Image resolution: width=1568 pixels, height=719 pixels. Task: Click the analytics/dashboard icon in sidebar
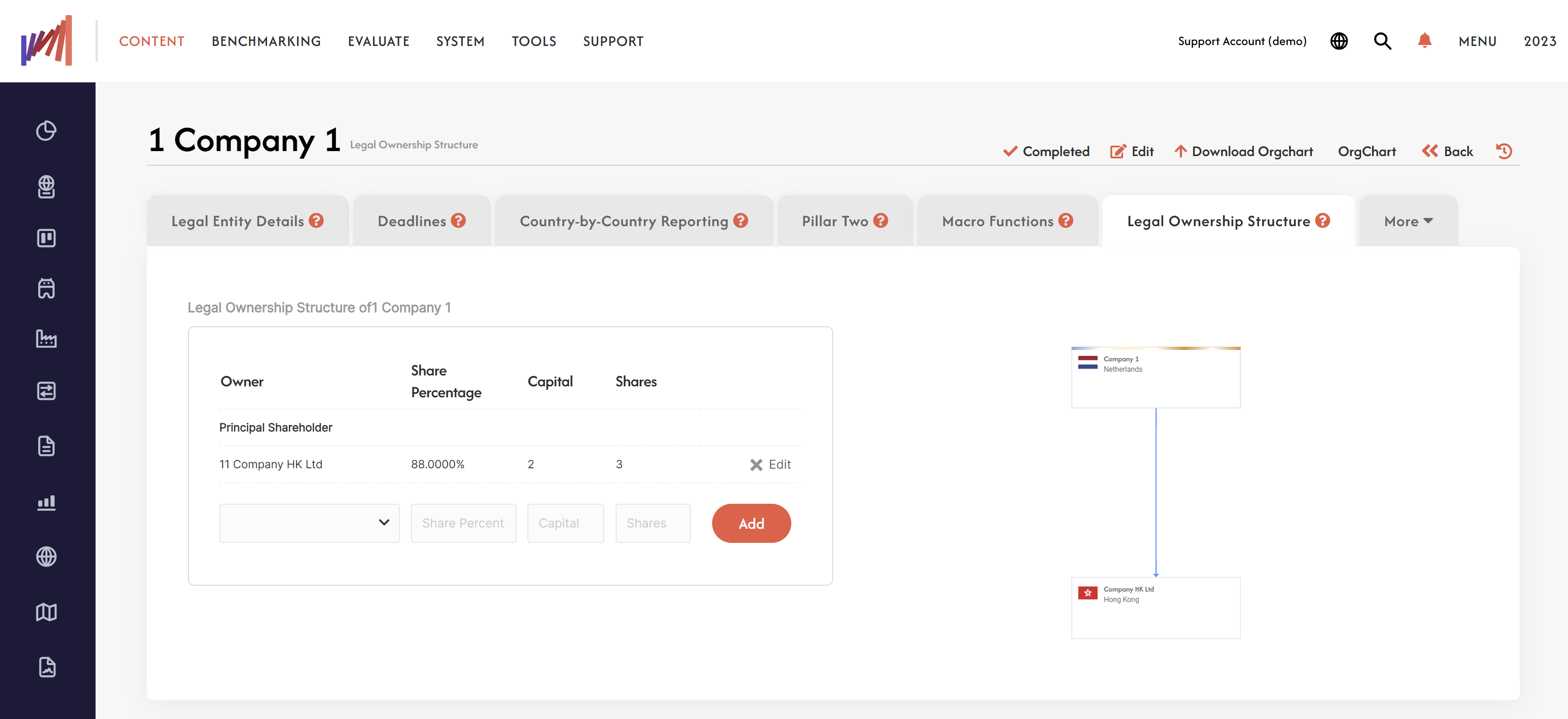coord(48,503)
